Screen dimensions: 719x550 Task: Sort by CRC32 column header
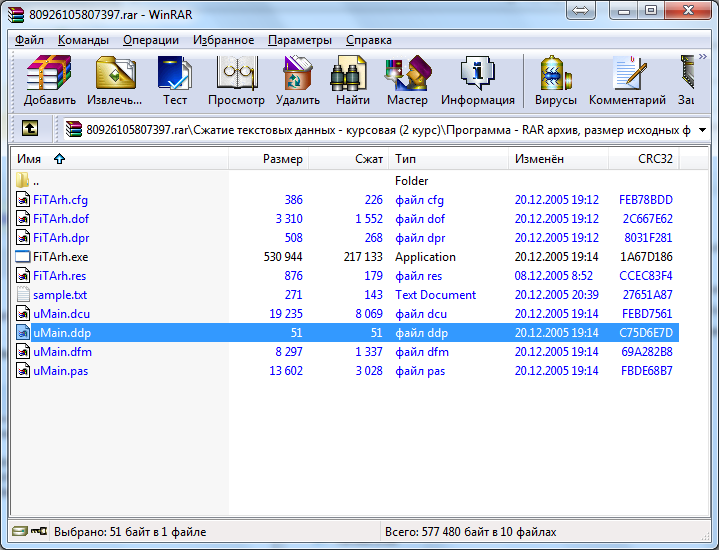click(644, 159)
